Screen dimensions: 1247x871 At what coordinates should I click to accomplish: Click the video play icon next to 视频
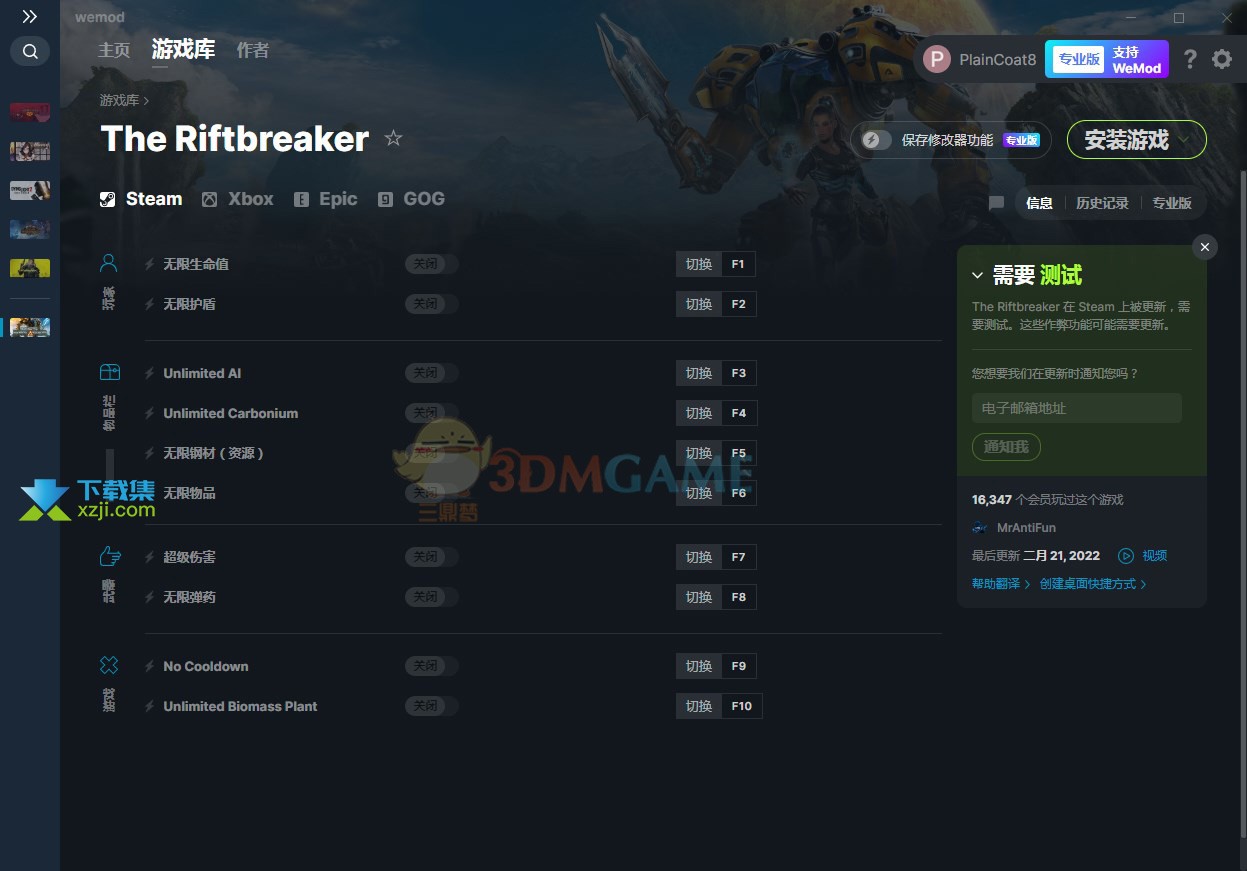click(x=1125, y=556)
